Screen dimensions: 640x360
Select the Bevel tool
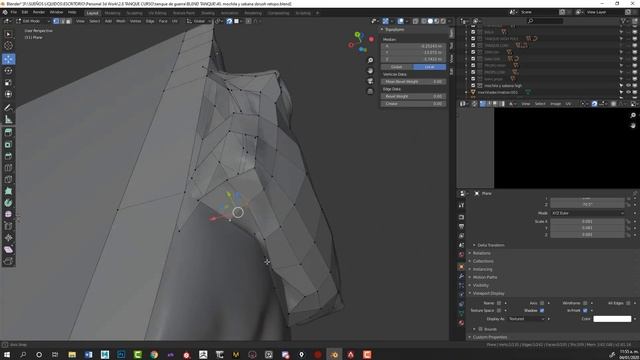pos(8,156)
